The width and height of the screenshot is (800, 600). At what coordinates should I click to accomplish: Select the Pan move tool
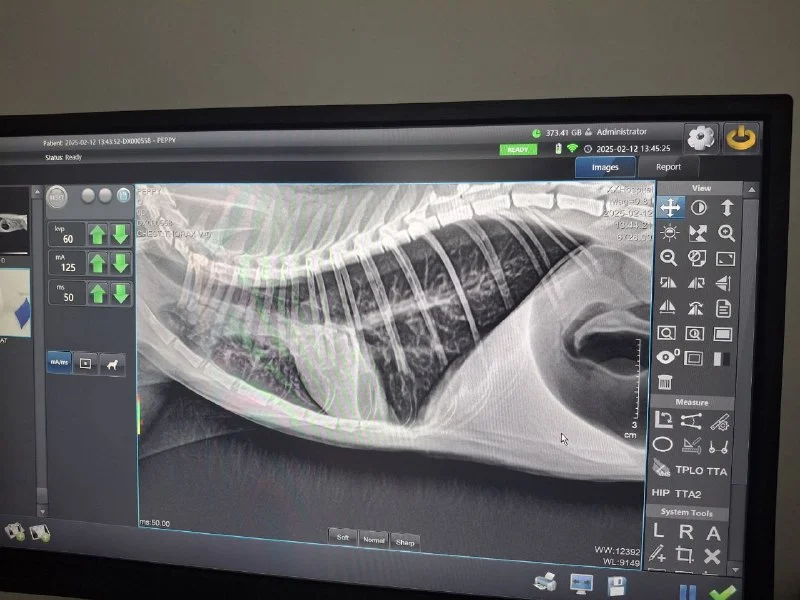(670, 207)
